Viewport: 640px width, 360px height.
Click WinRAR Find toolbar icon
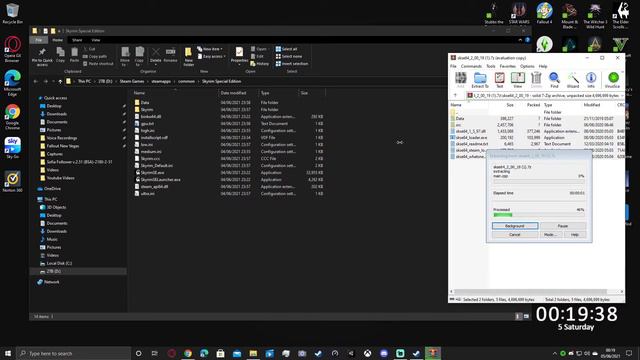554,80
